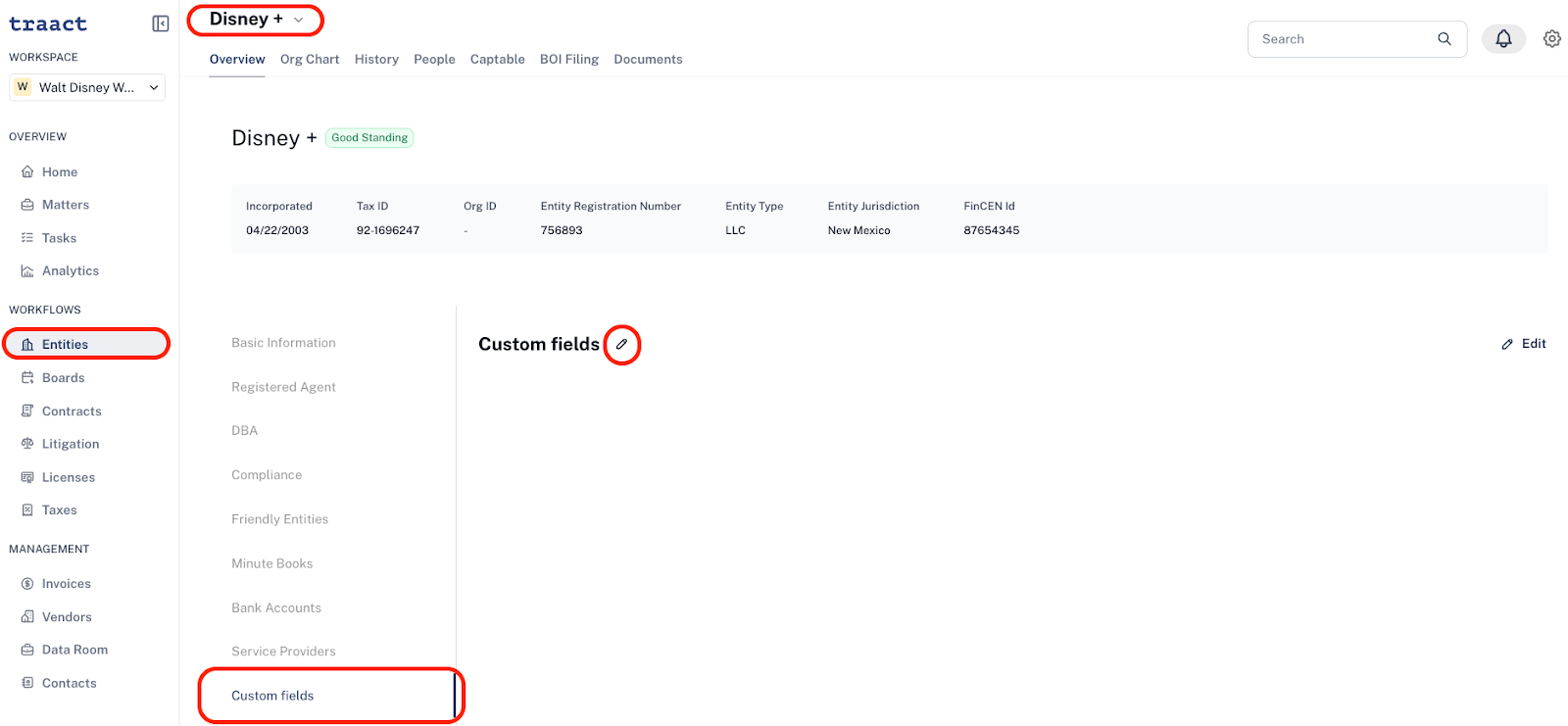The width and height of the screenshot is (1568, 726).
Task: Click the Litigation scales icon
Action: 27,444
